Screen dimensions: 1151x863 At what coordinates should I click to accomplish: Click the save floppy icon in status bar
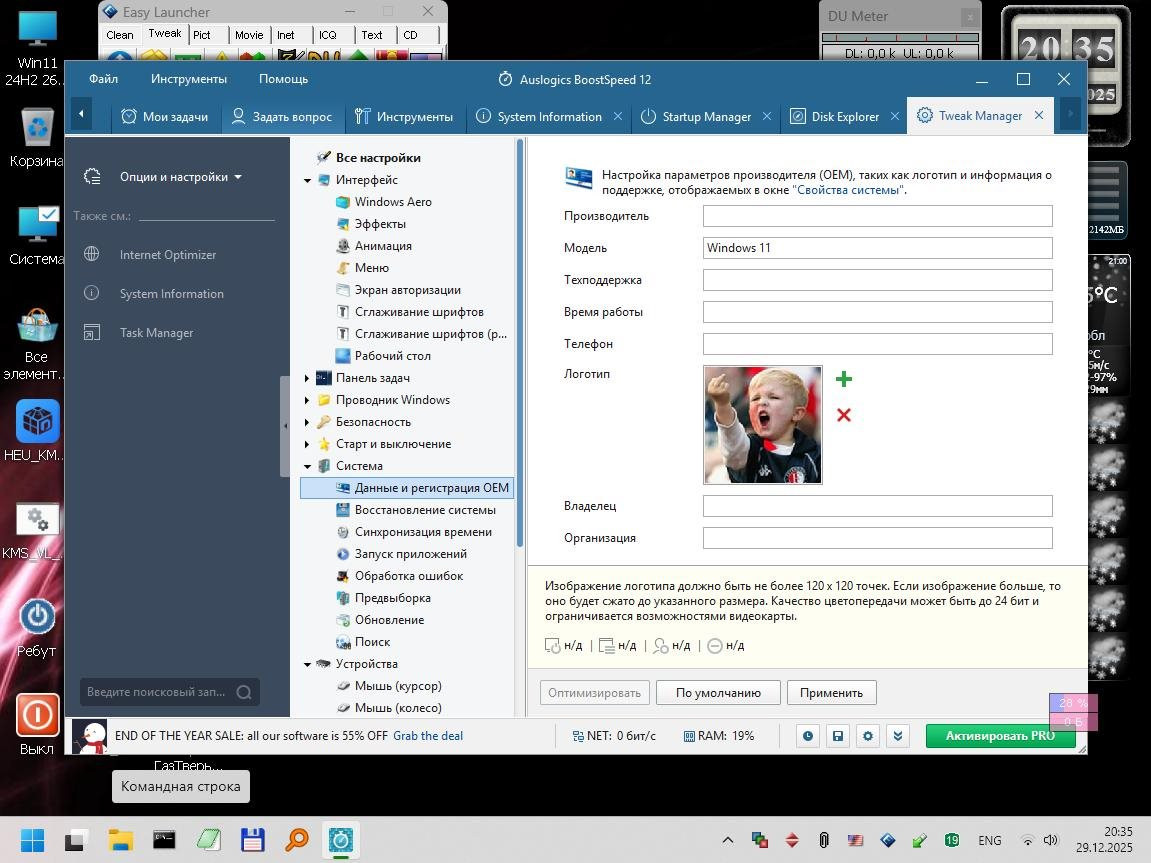click(x=838, y=736)
